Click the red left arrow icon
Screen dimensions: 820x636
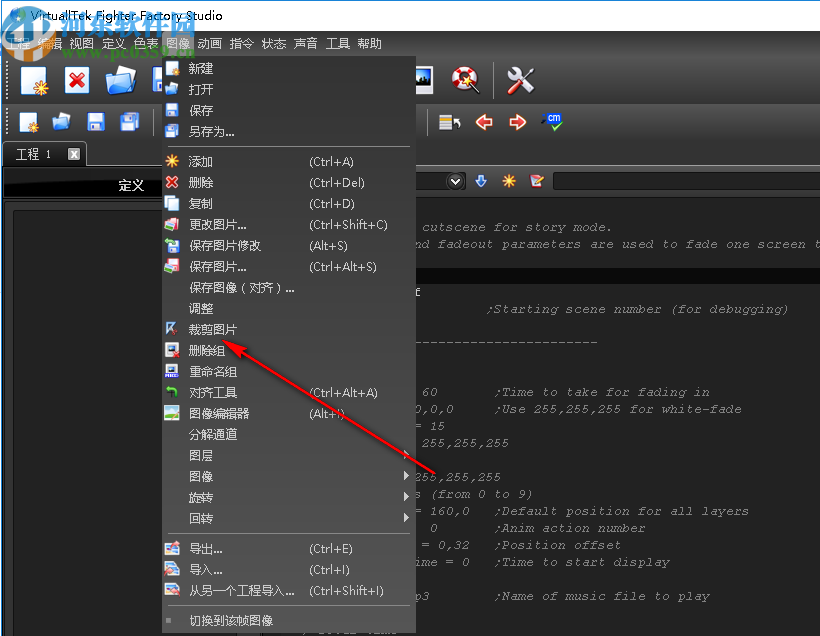click(x=484, y=122)
